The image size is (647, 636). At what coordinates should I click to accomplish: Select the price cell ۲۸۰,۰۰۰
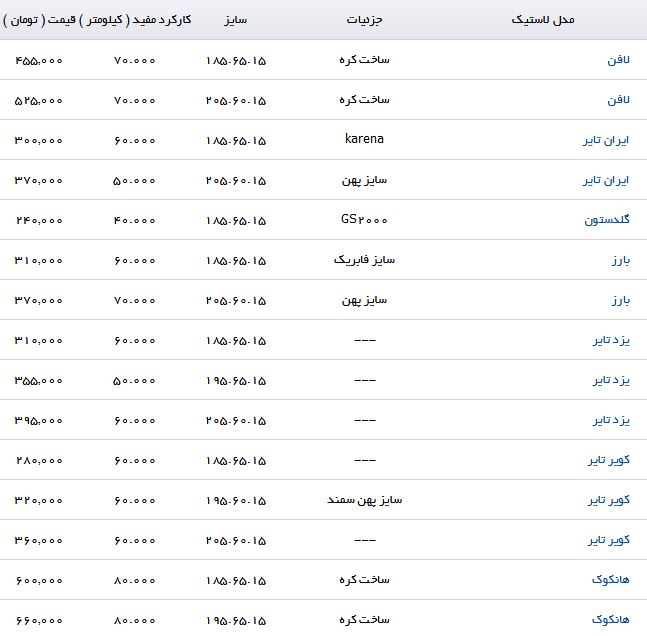tap(39, 461)
